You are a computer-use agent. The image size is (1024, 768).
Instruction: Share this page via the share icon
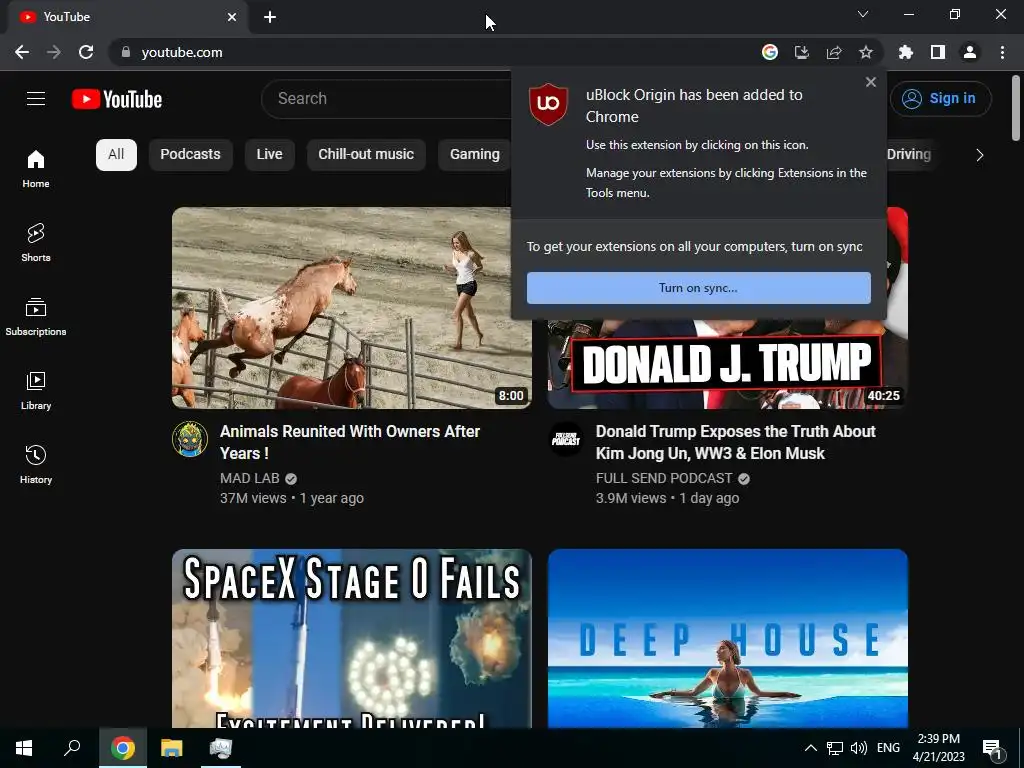pos(834,52)
